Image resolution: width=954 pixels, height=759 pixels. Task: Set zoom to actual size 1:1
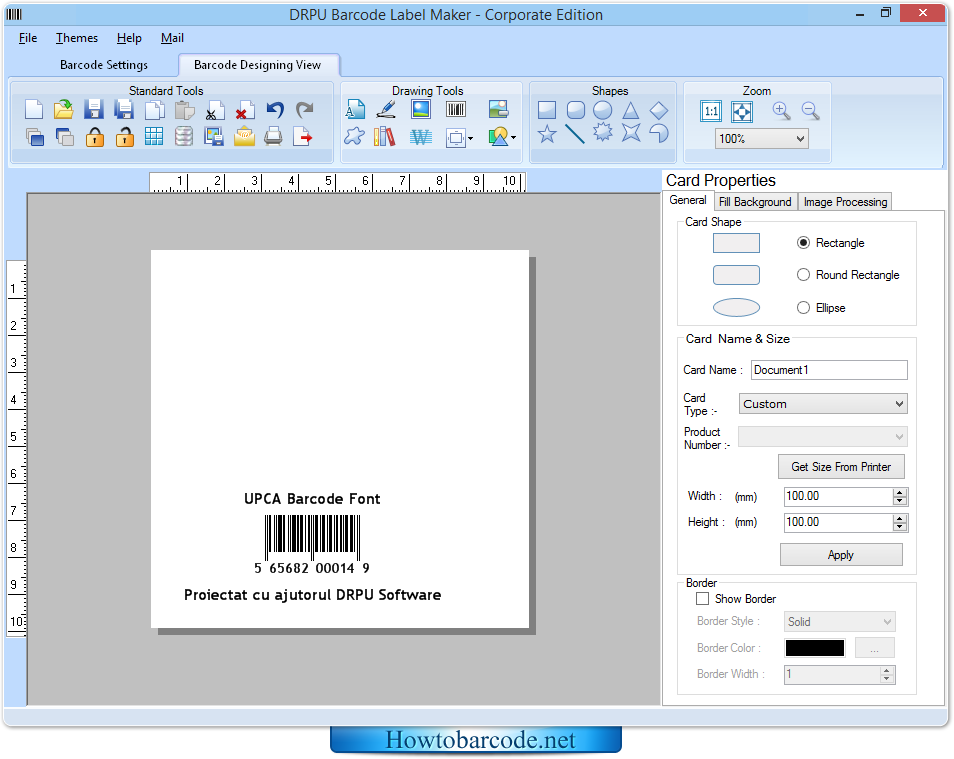(x=711, y=111)
